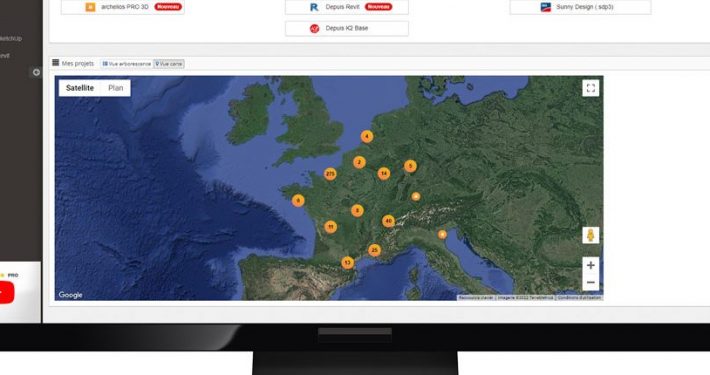Import using the Depuis Revit button
The image size is (710, 375).
tap(347, 7)
